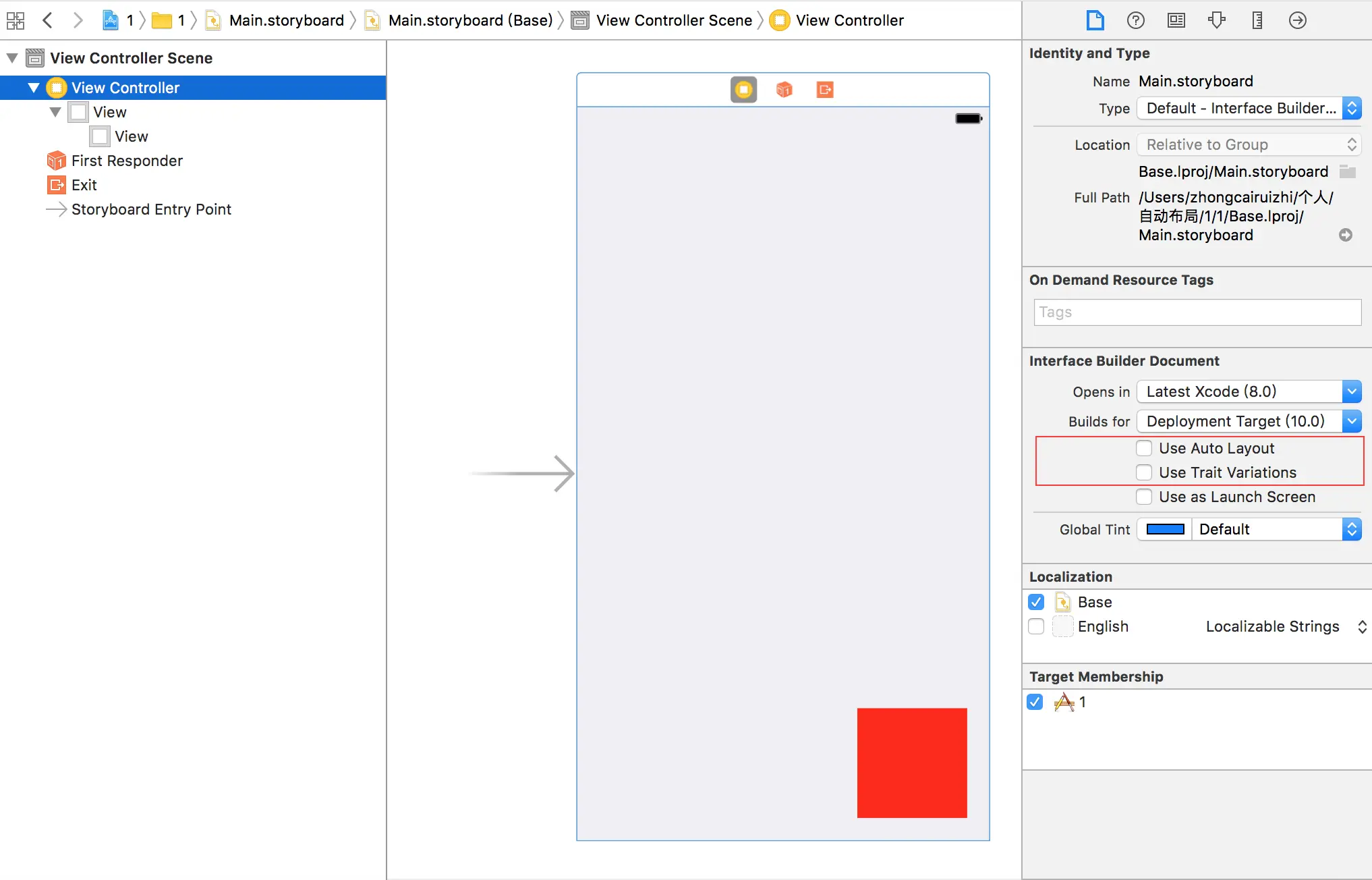Open the Connections inspector

pos(1297,20)
